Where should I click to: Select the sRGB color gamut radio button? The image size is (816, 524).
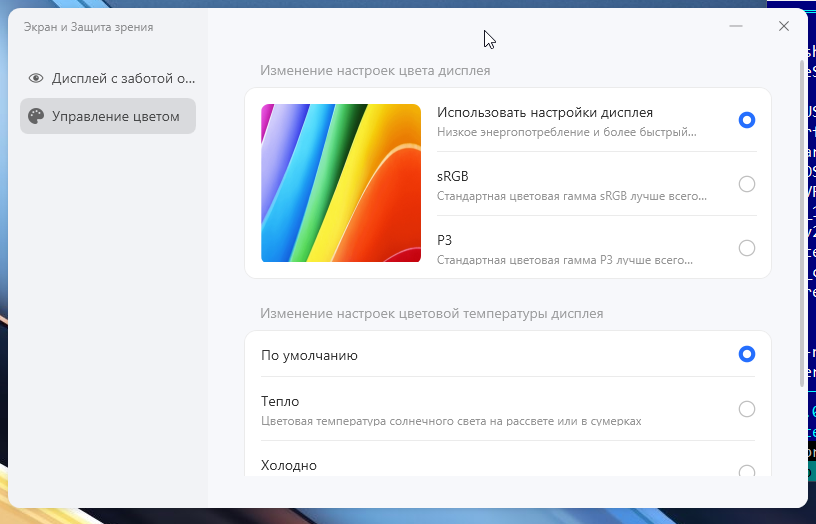point(747,184)
